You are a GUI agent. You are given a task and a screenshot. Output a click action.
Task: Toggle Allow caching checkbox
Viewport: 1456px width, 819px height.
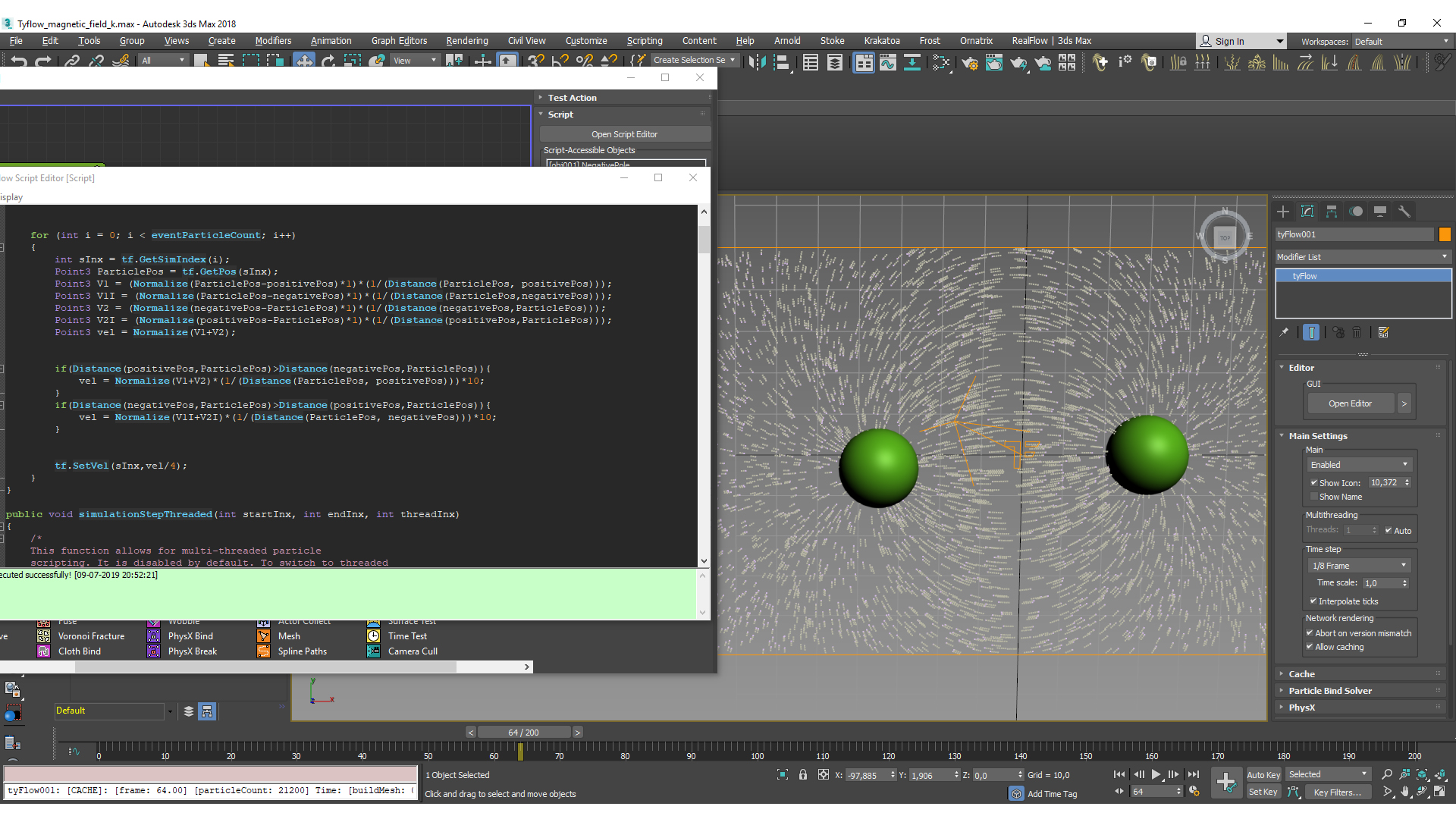[x=1310, y=647]
